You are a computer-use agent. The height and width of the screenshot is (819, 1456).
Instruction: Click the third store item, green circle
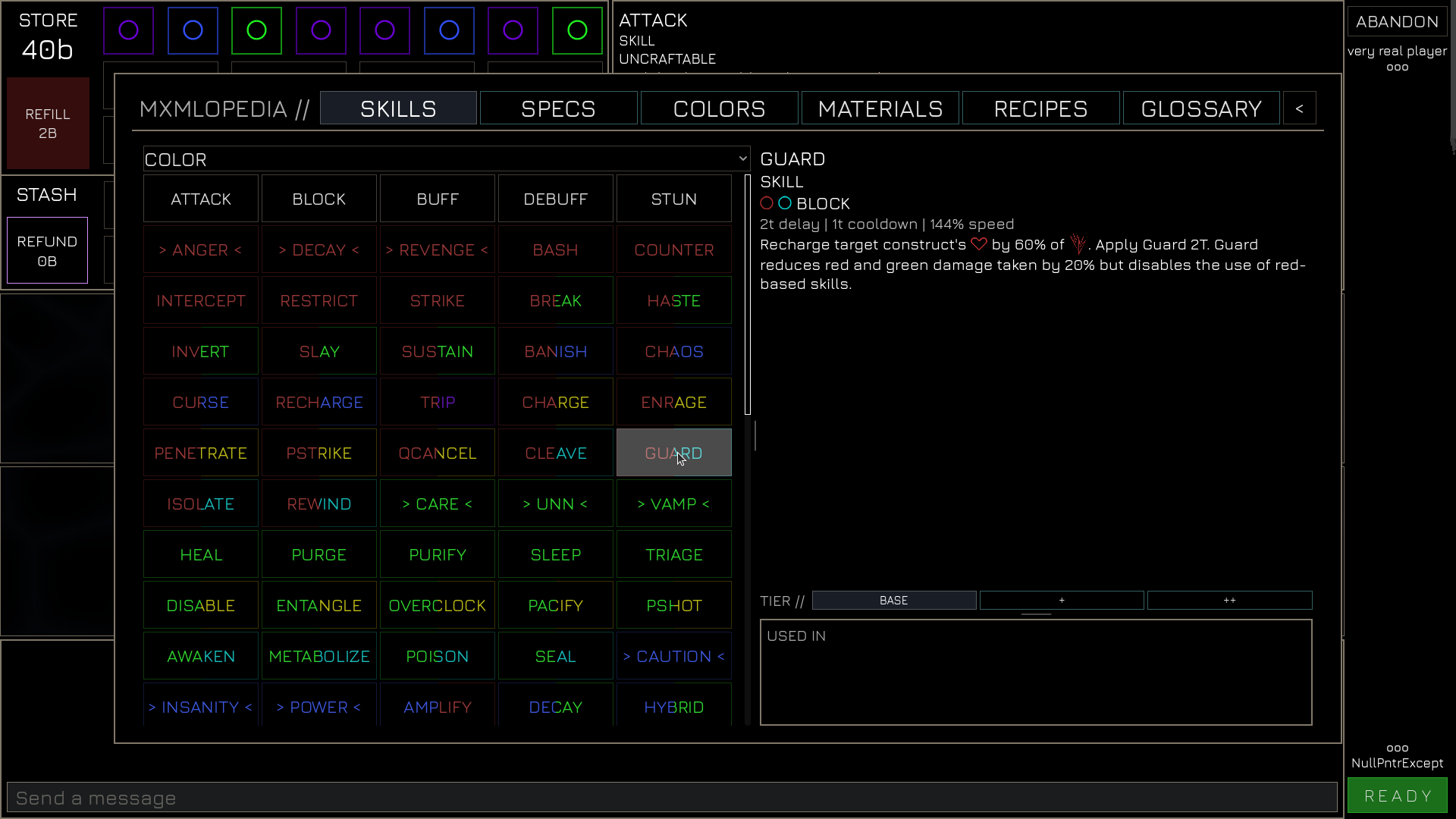tap(256, 30)
